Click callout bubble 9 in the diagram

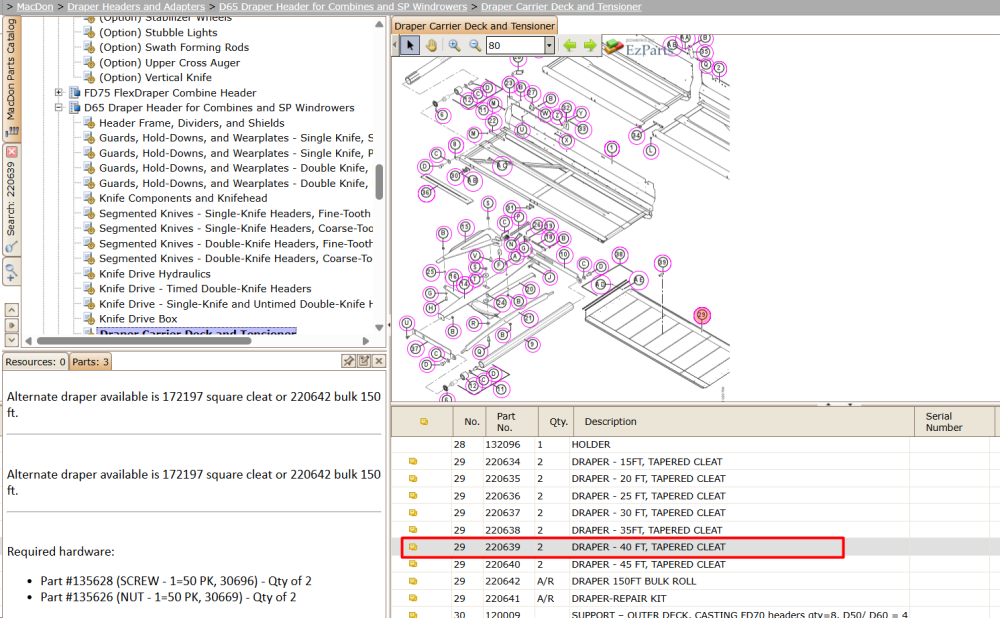coord(533,344)
